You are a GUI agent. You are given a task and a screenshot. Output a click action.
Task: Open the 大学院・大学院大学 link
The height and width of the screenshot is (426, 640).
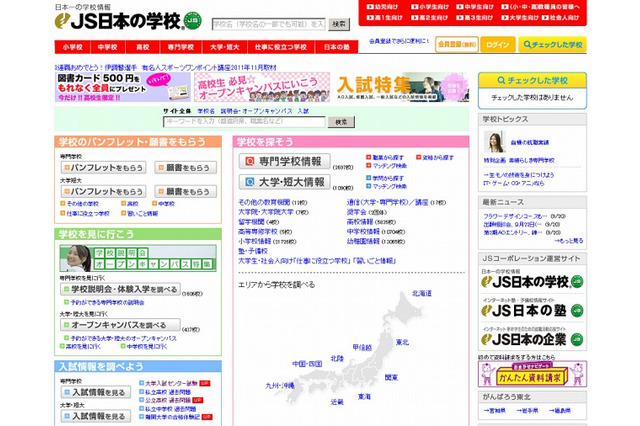pyautogui.click(x=266, y=212)
